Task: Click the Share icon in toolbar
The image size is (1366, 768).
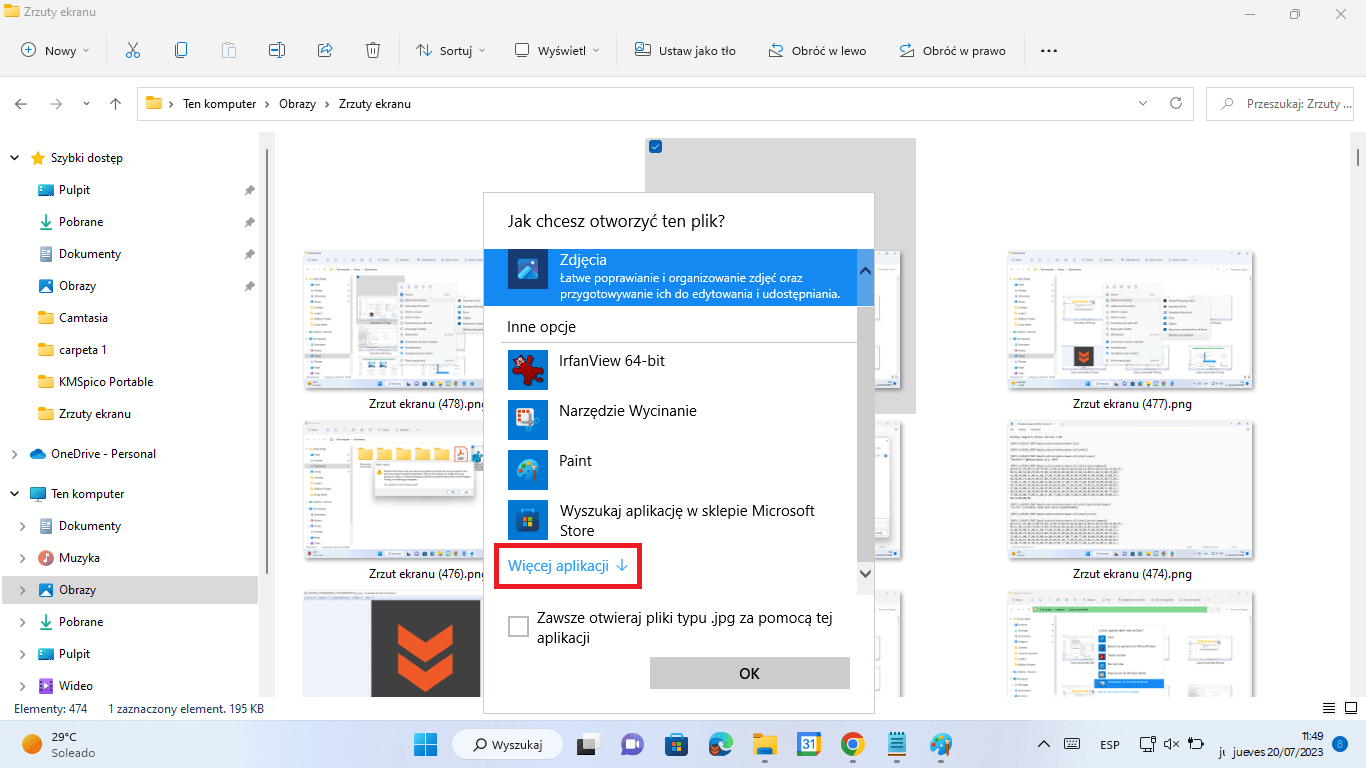Action: [325, 50]
